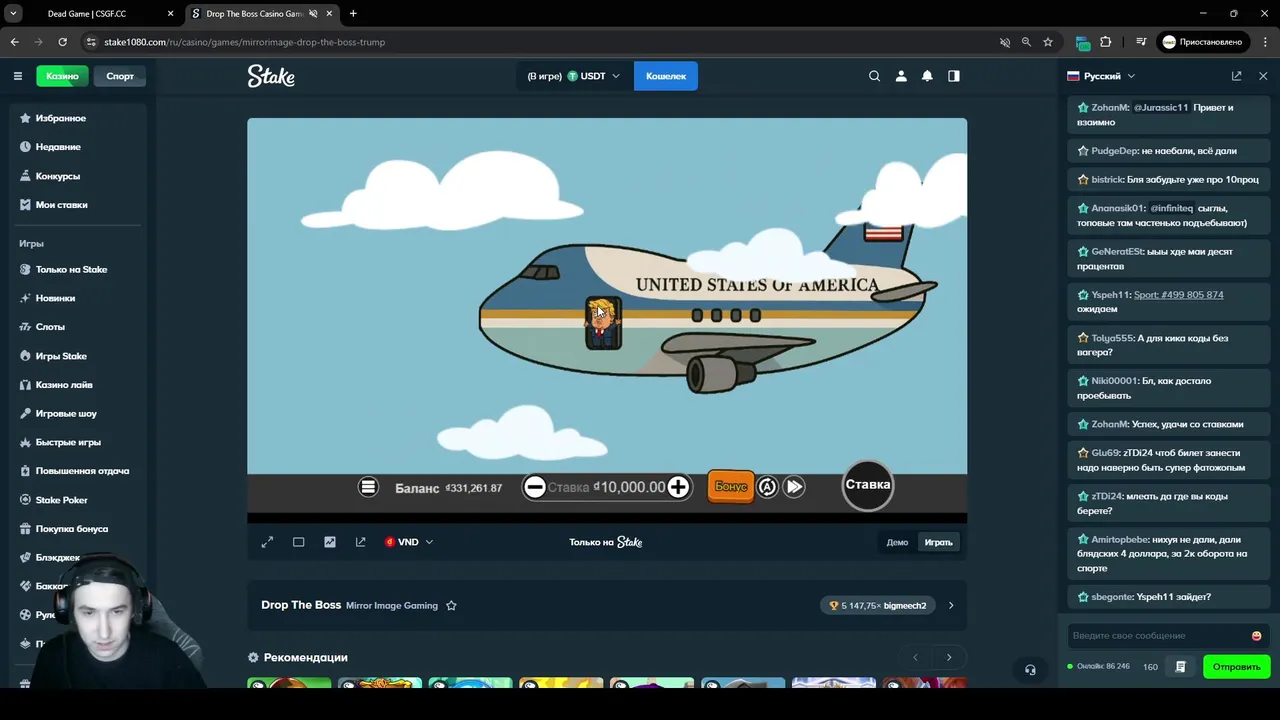The width and height of the screenshot is (1280, 720).
Task: Toggle the chat sidebar panel icon
Action: (954, 76)
